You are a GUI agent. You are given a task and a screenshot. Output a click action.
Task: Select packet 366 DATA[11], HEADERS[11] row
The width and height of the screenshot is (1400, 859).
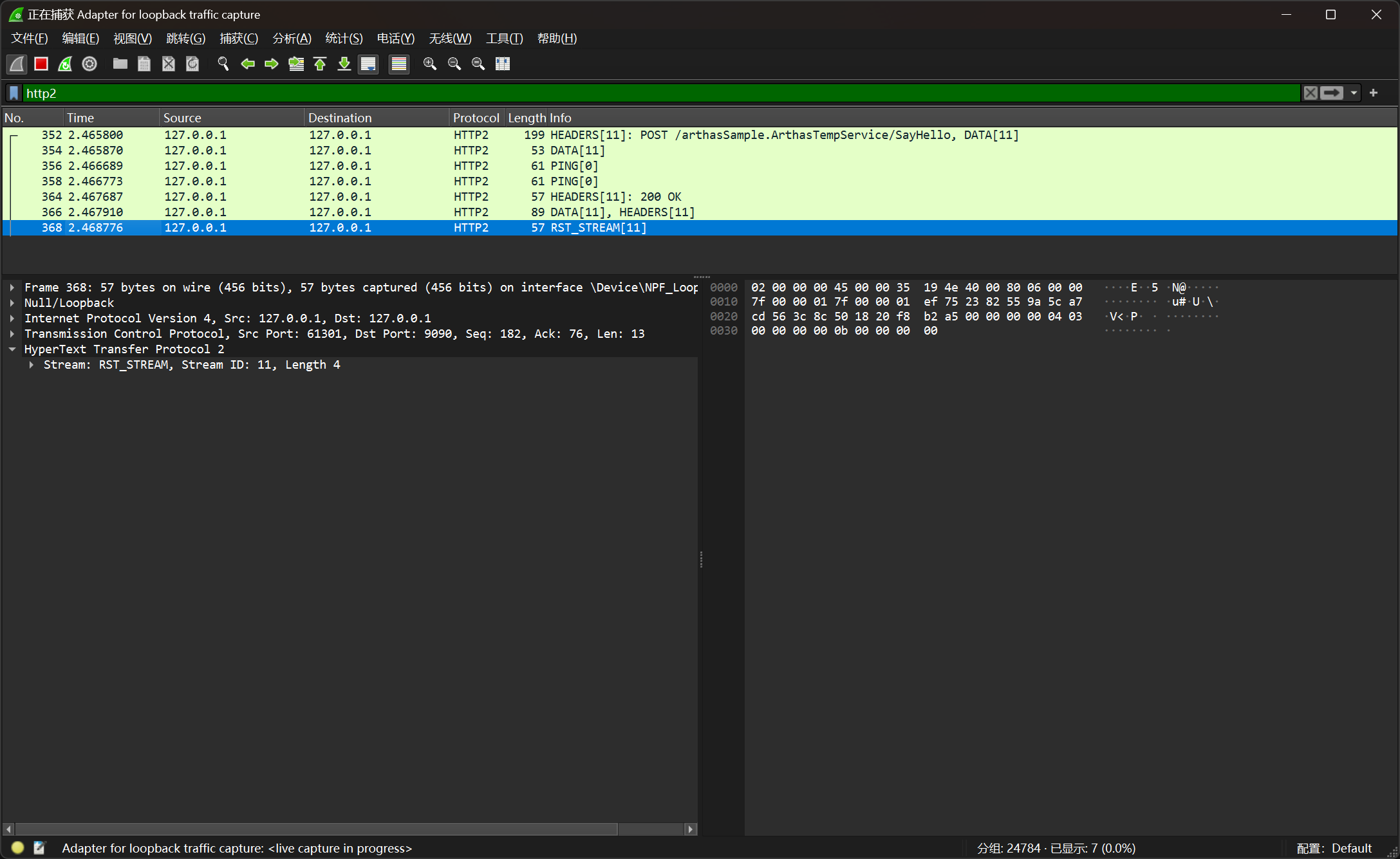pyautogui.click(x=700, y=212)
